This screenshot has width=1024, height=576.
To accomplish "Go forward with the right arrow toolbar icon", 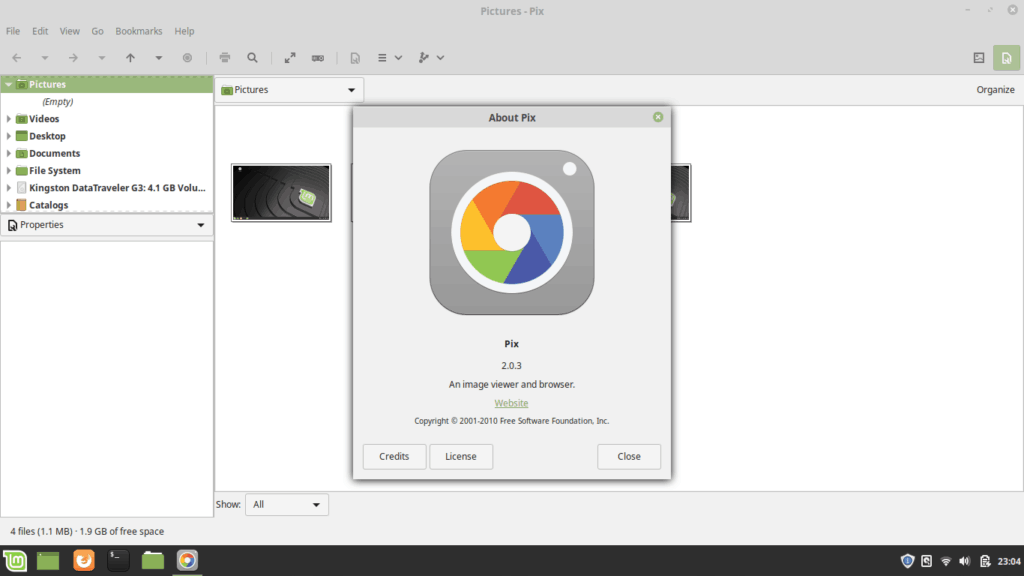I will pos(73,57).
